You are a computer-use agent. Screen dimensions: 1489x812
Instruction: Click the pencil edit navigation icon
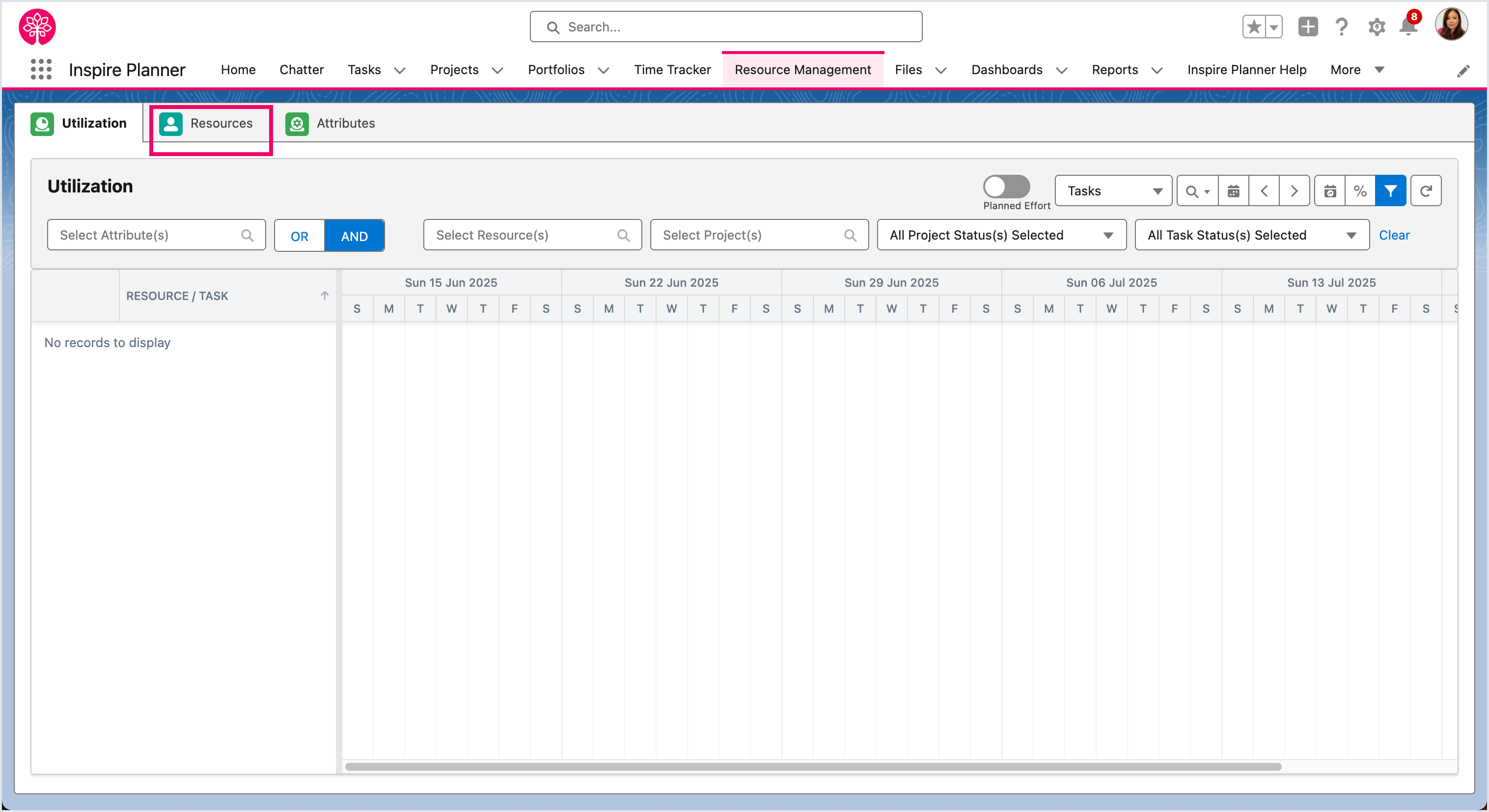tap(1462, 71)
